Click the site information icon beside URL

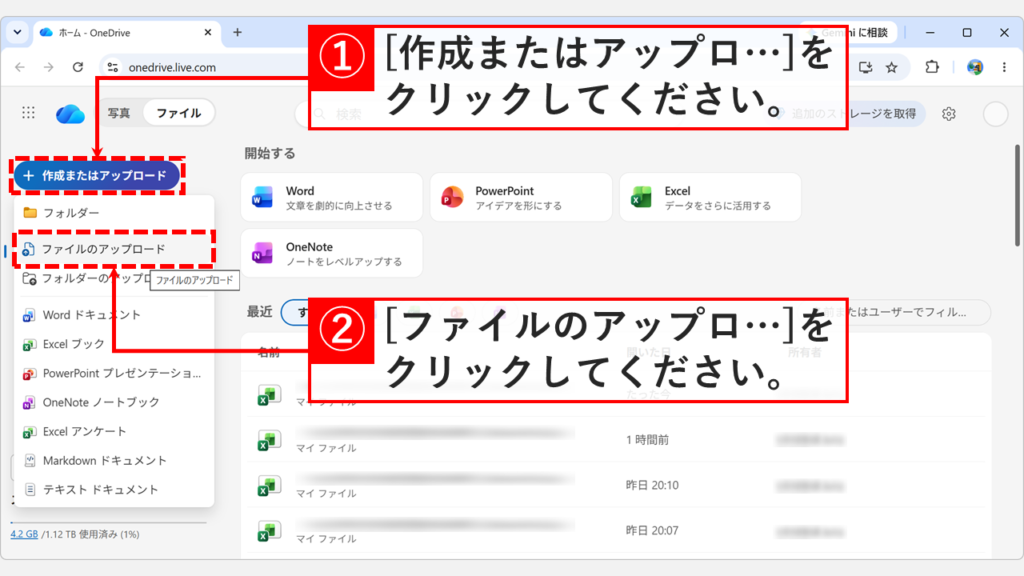113,67
